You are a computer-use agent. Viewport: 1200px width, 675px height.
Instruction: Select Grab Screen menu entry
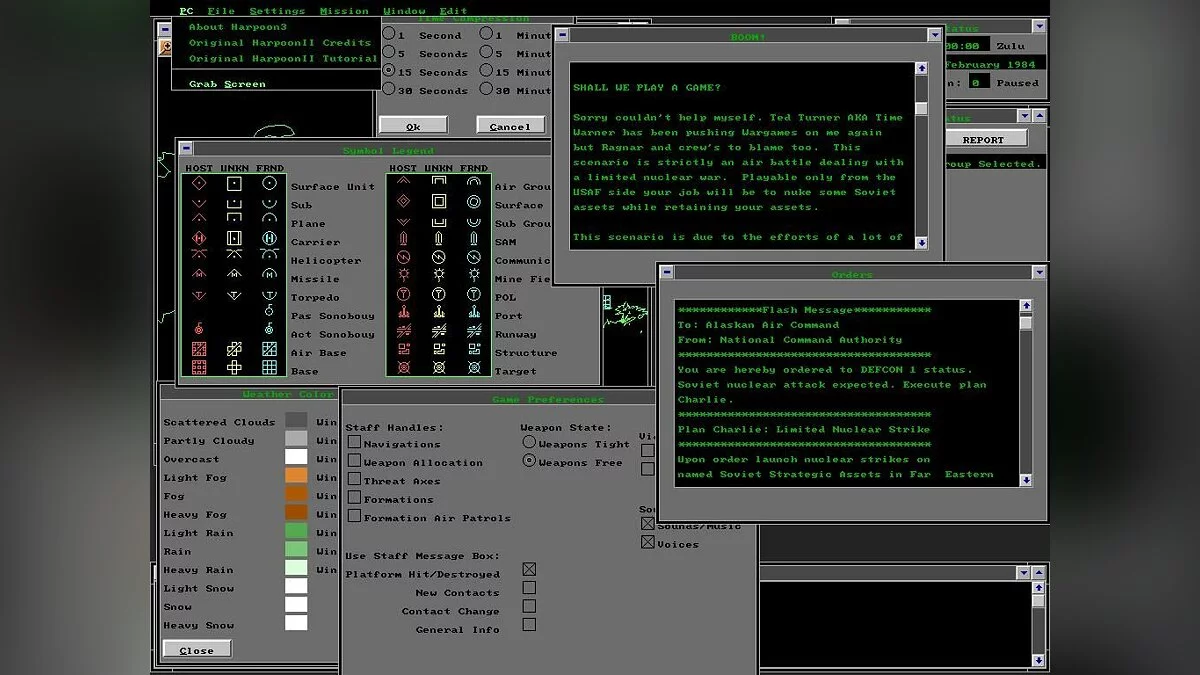[227, 84]
